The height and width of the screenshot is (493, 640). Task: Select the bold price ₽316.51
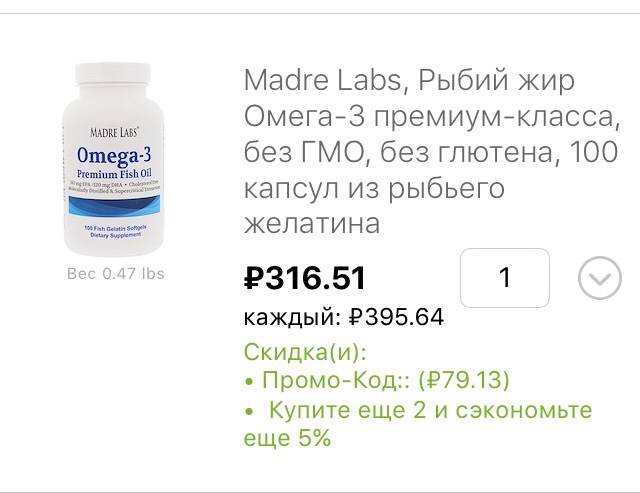point(305,279)
